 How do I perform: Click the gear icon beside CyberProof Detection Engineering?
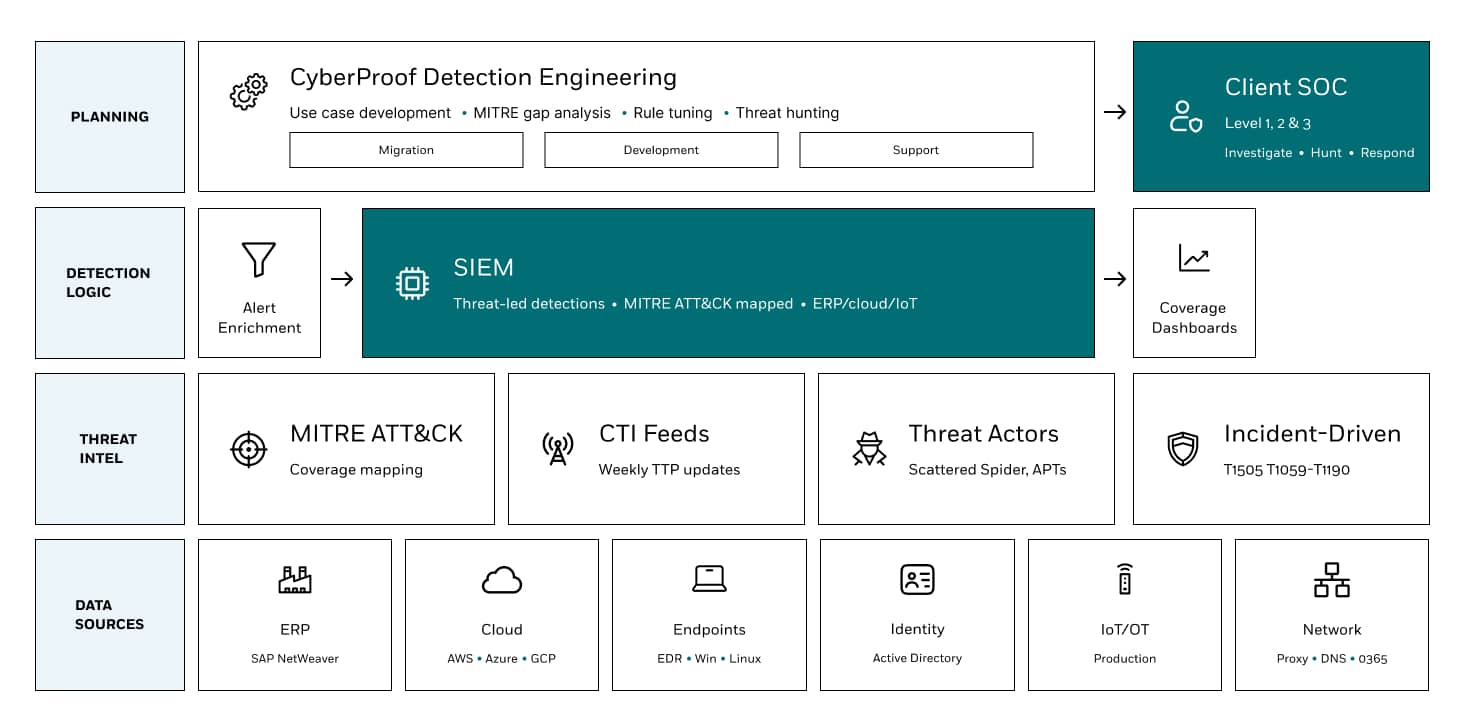[x=248, y=92]
